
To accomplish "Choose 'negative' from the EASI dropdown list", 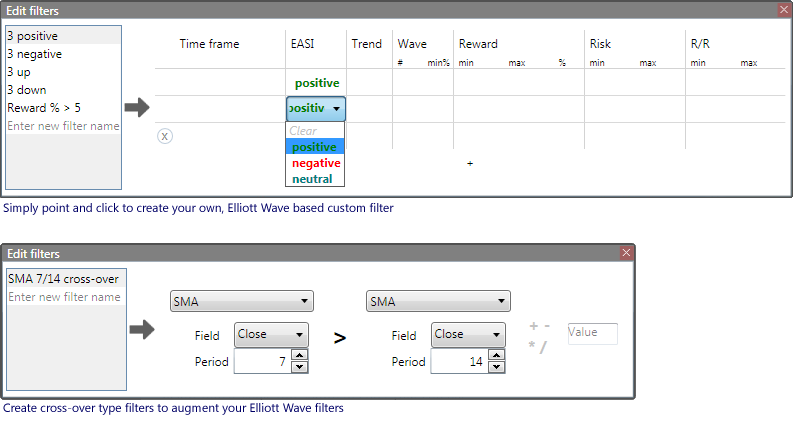I will (x=316, y=163).
